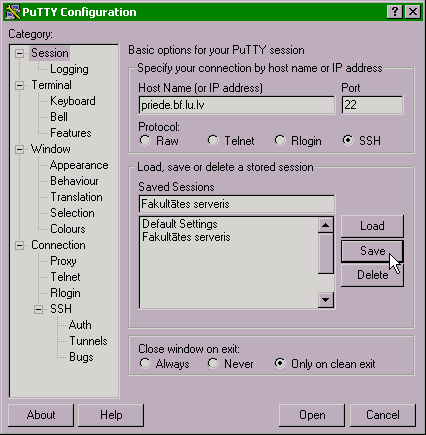Click the Host Name input field

pyautogui.click(x=237, y=105)
